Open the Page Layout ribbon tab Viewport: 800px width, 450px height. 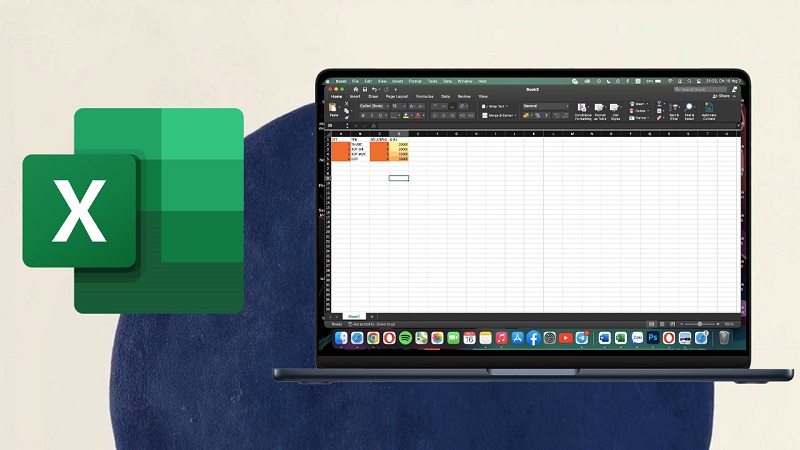point(396,96)
